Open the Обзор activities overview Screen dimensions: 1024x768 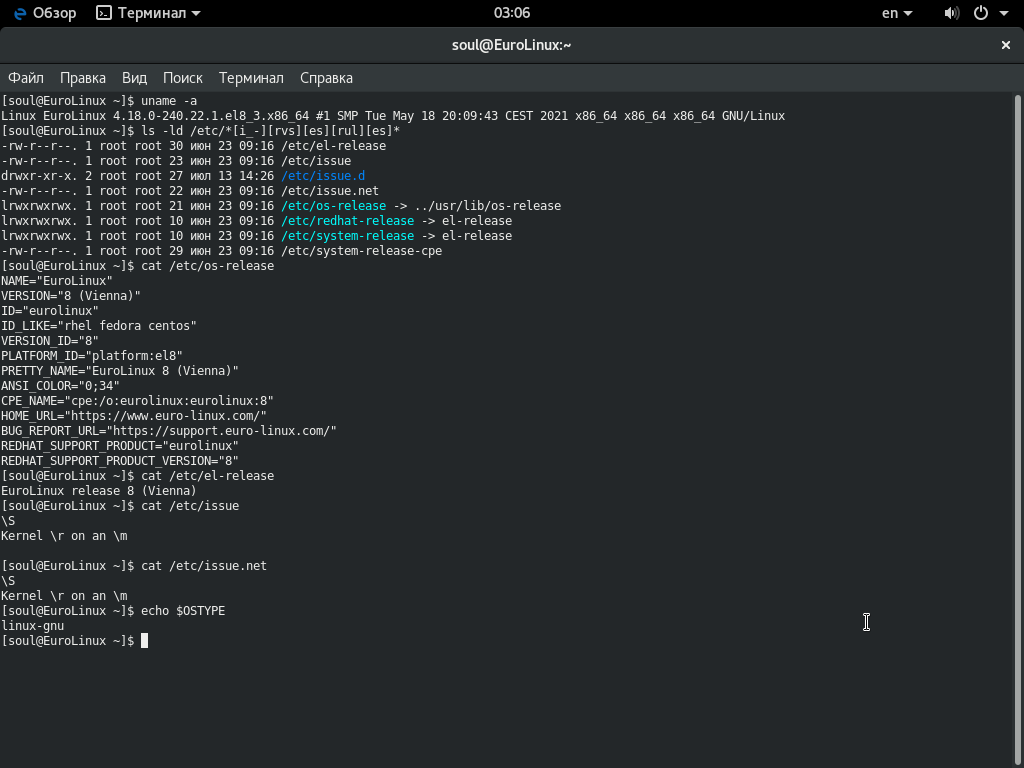(45, 13)
